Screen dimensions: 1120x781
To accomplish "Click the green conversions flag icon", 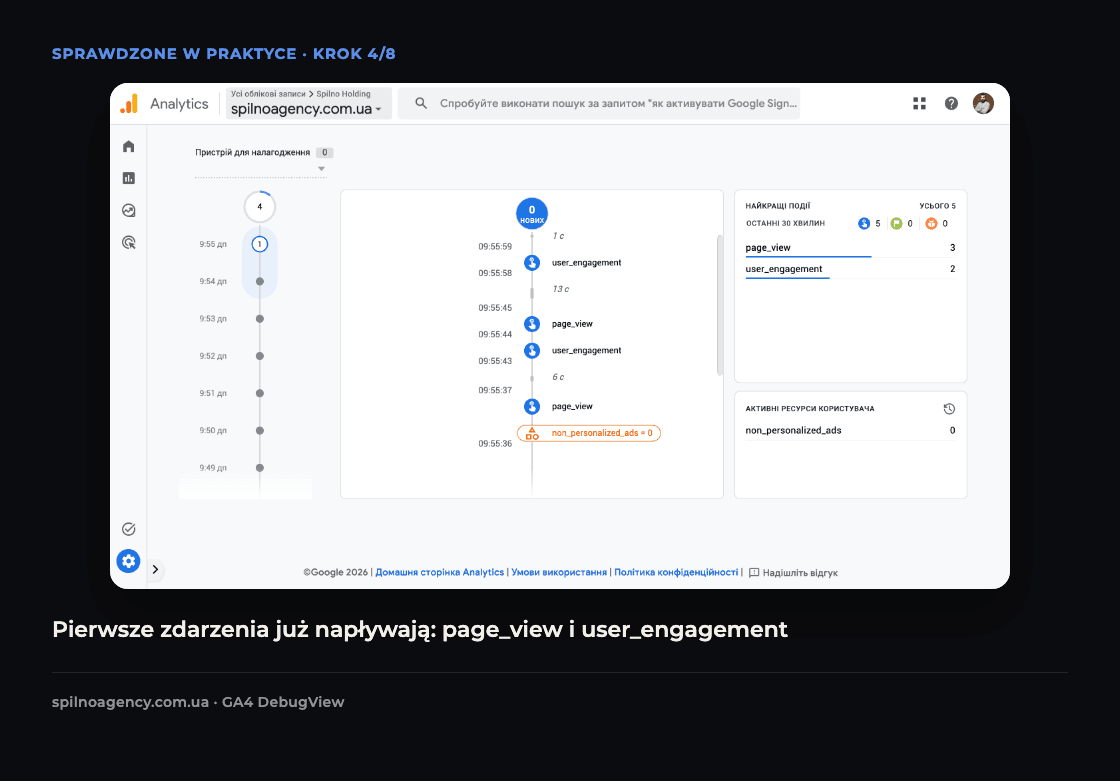I will pos(896,224).
